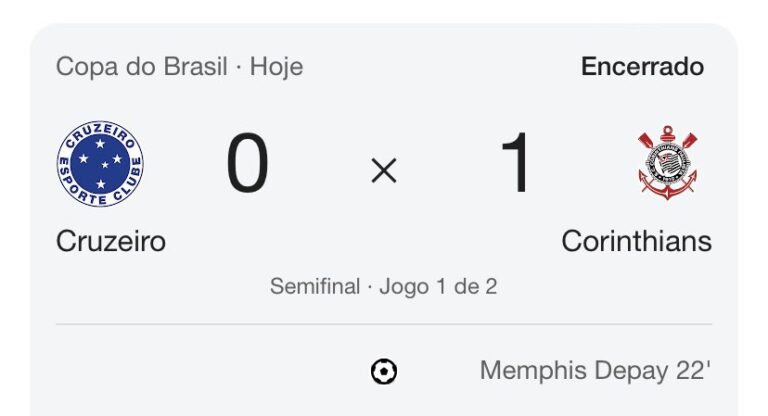Click the 22' goal minute

(694, 371)
